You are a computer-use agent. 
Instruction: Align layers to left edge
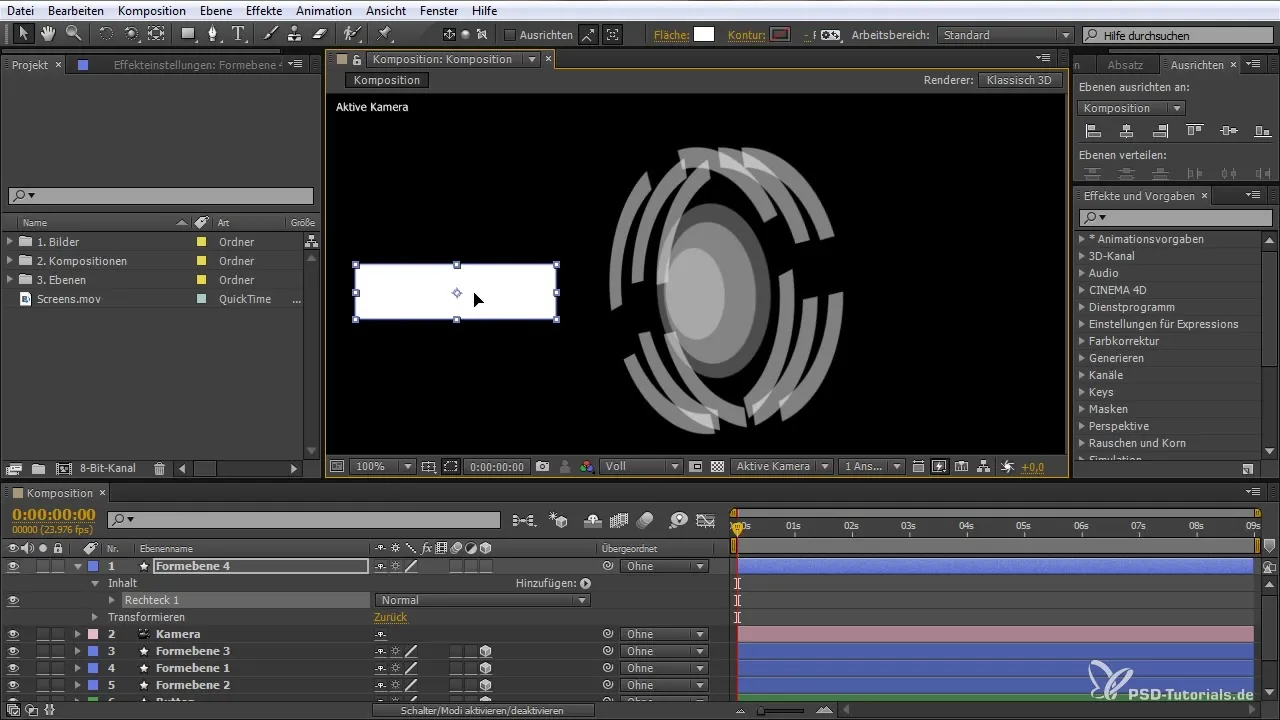pos(1093,131)
